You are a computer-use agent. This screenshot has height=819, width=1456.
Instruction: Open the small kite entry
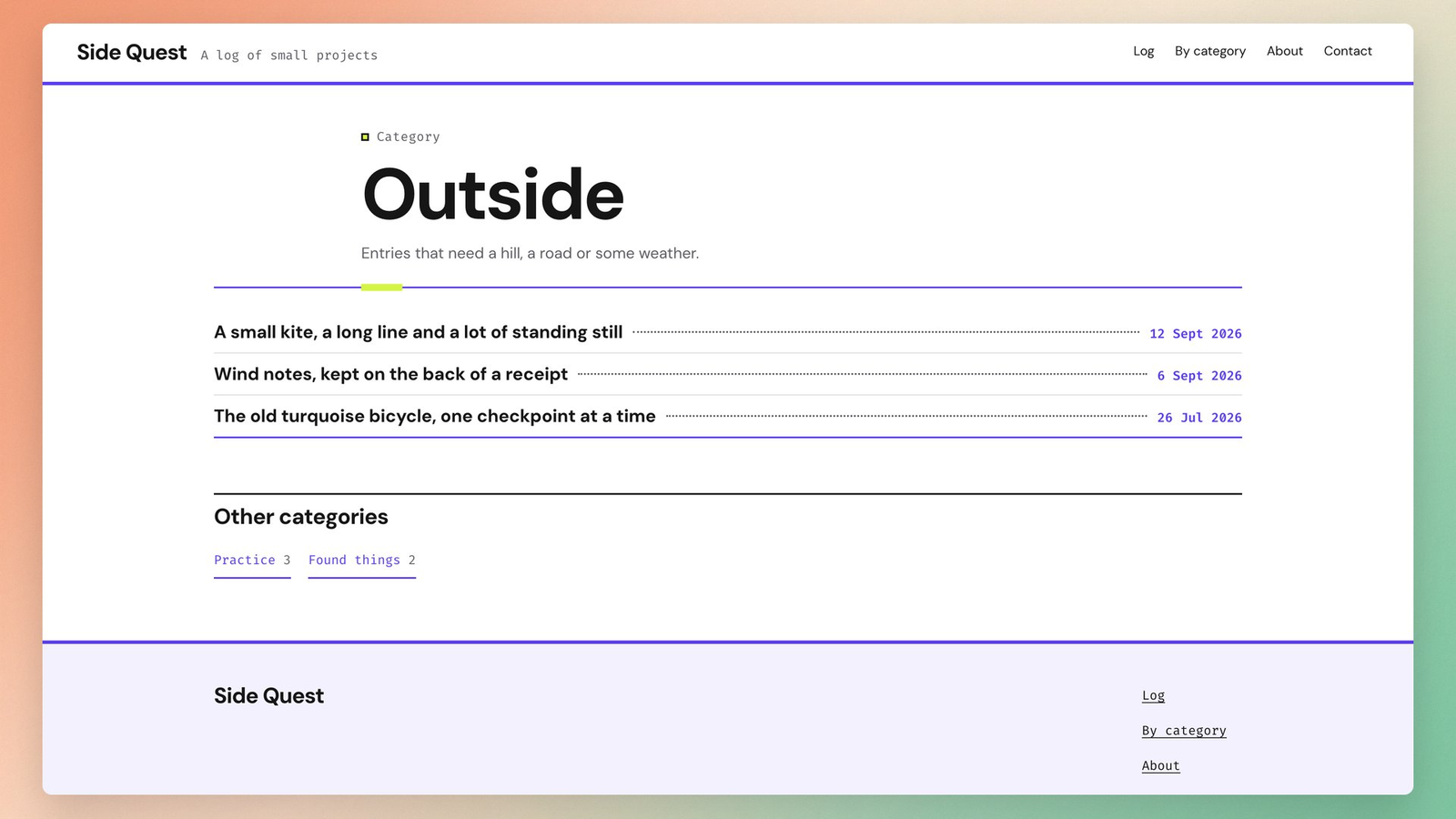point(418,332)
